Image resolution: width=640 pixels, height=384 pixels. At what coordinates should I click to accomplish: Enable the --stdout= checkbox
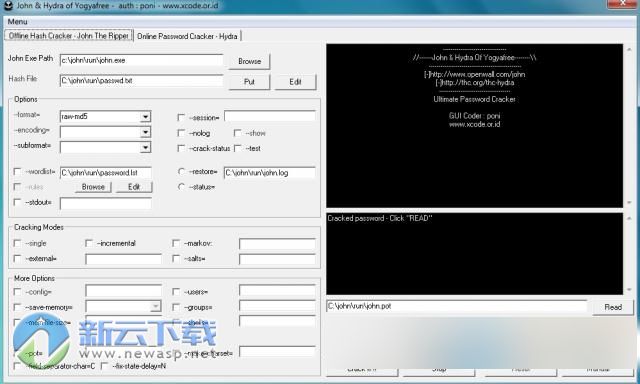pyautogui.click(x=17, y=202)
